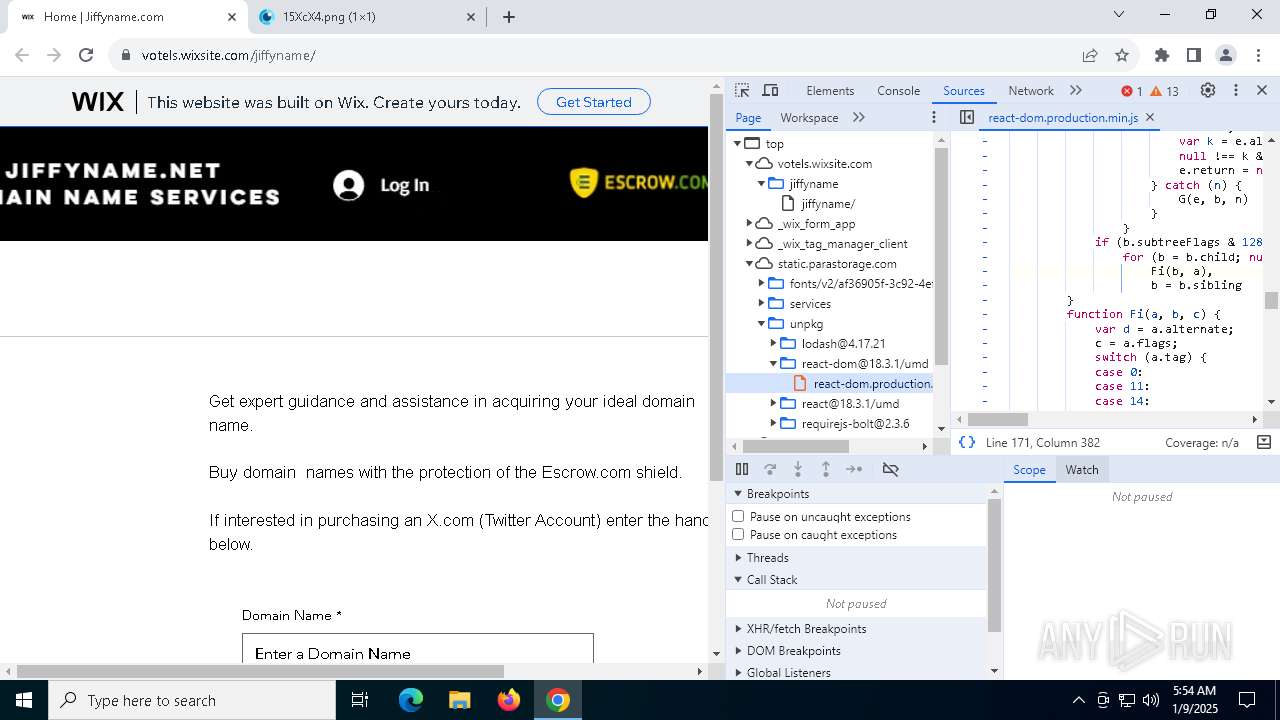Open Firefox from the taskbar
The image size is (1280, 720).
tap(509, 700)
